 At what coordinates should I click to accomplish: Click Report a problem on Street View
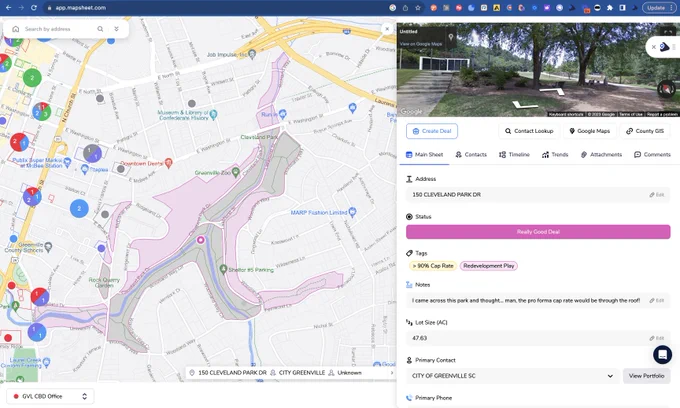tap(662, 114)
